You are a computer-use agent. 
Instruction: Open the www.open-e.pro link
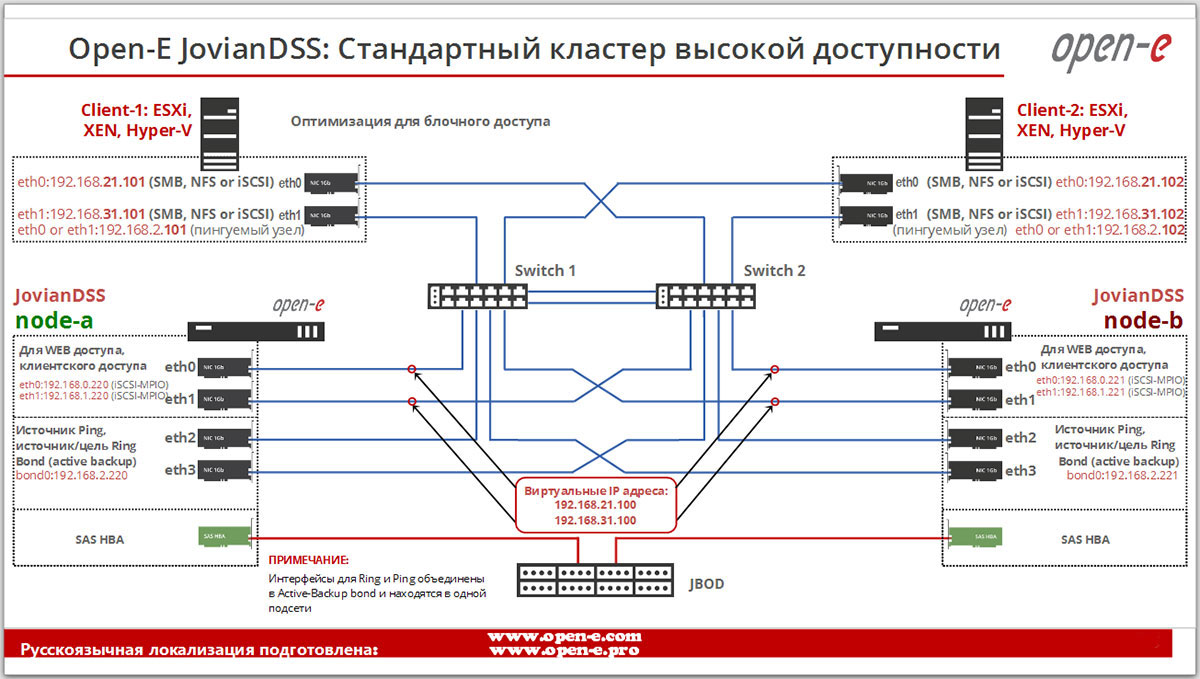564,650
